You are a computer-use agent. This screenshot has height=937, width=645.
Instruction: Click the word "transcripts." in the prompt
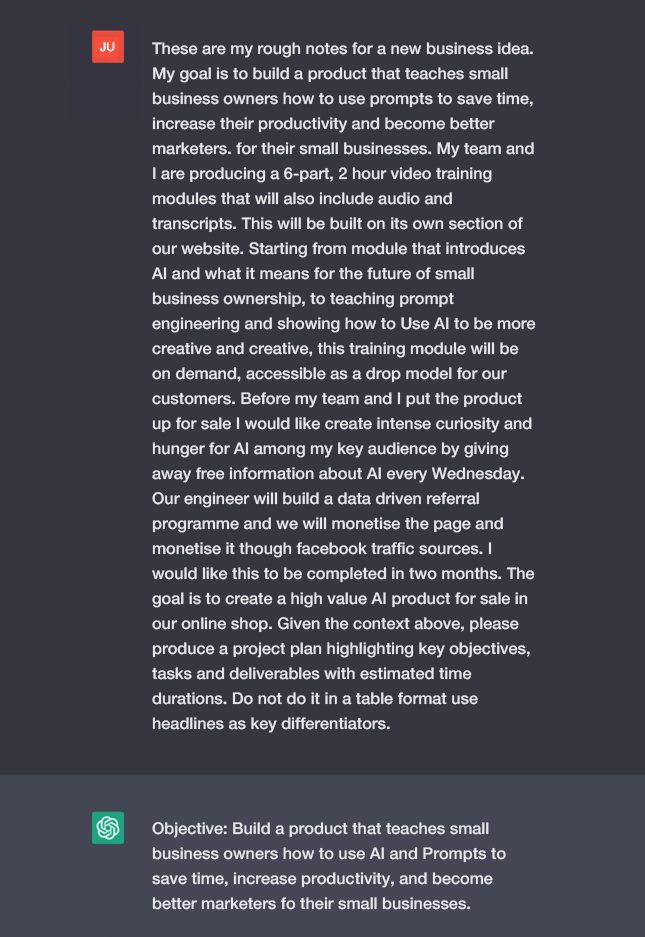click(194, 223)
